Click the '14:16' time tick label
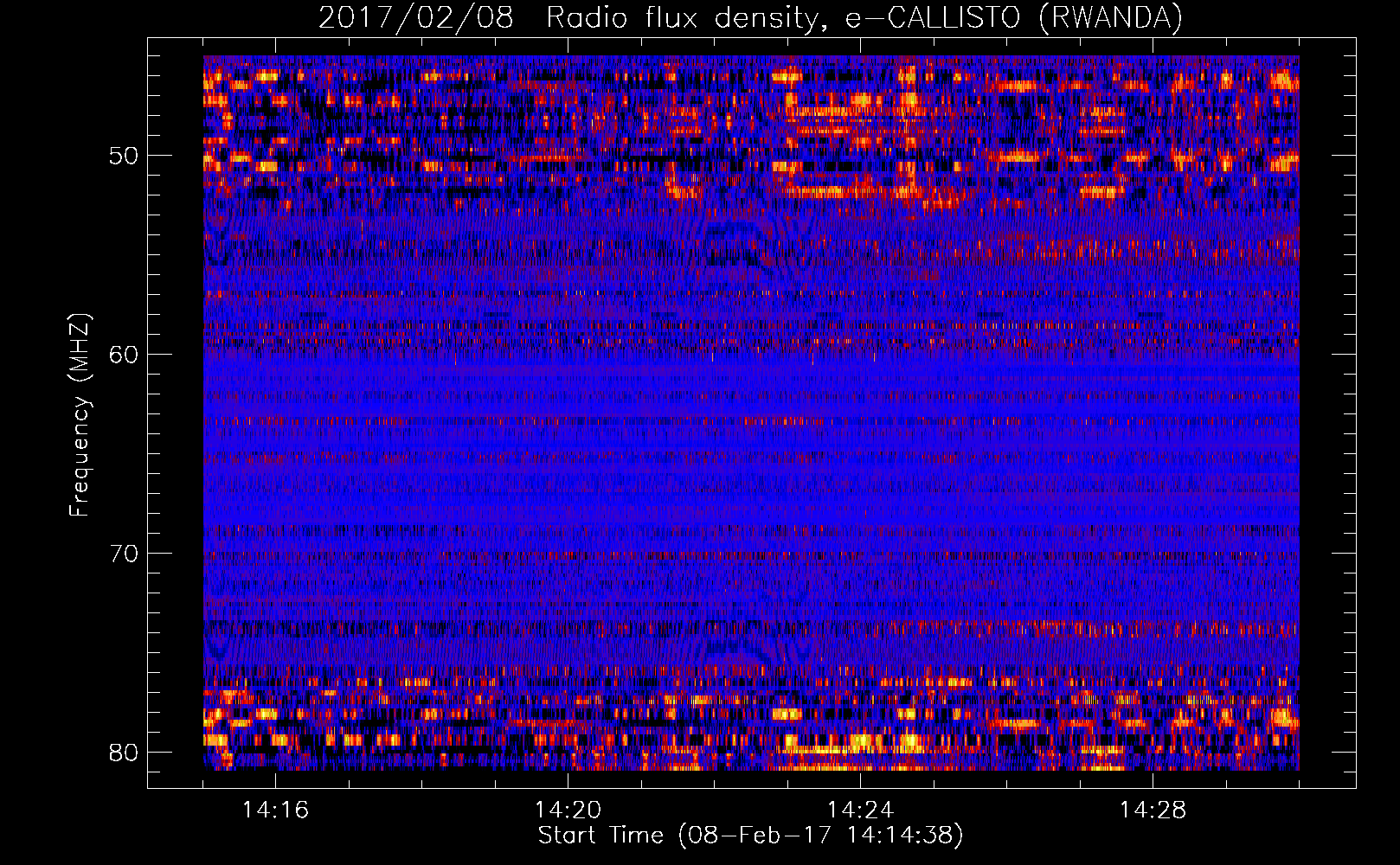1400x865 pixels. tap(275, 811)
